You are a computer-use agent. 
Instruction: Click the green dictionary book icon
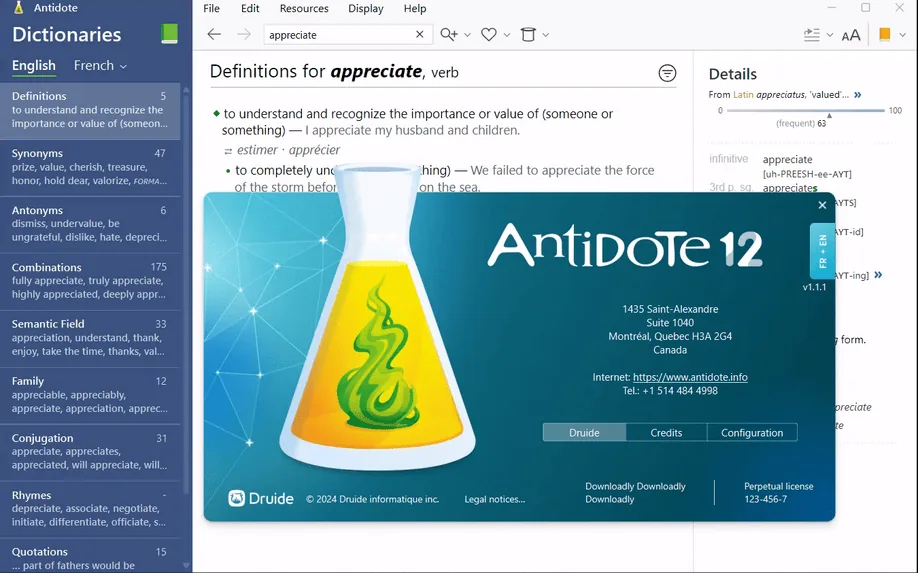[169, 34]
